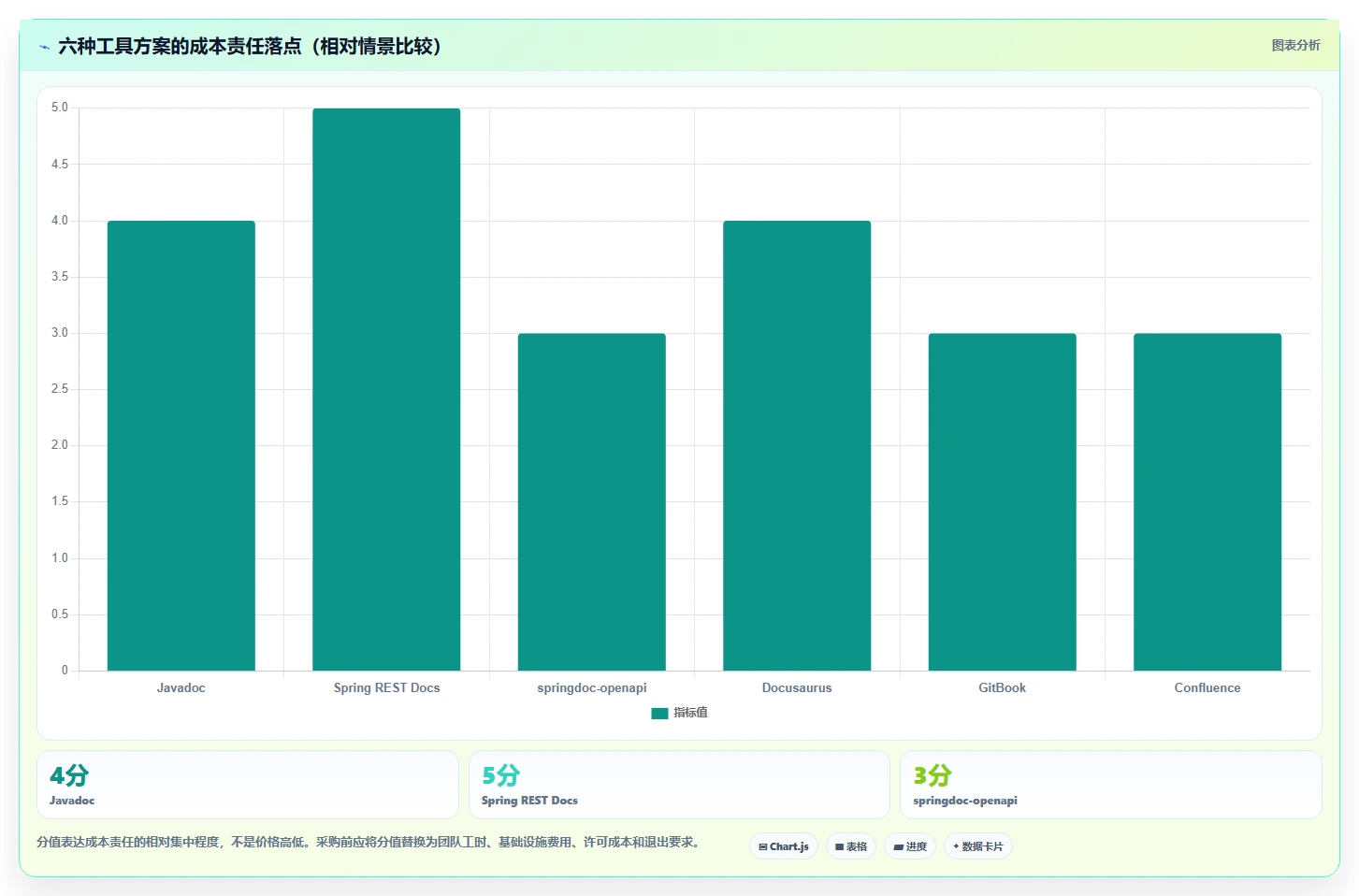The width and height of the screenshot is (1359, 896).
Task: Click the 5.0 y-axis tick label
Action: click(x=60, y=108)
